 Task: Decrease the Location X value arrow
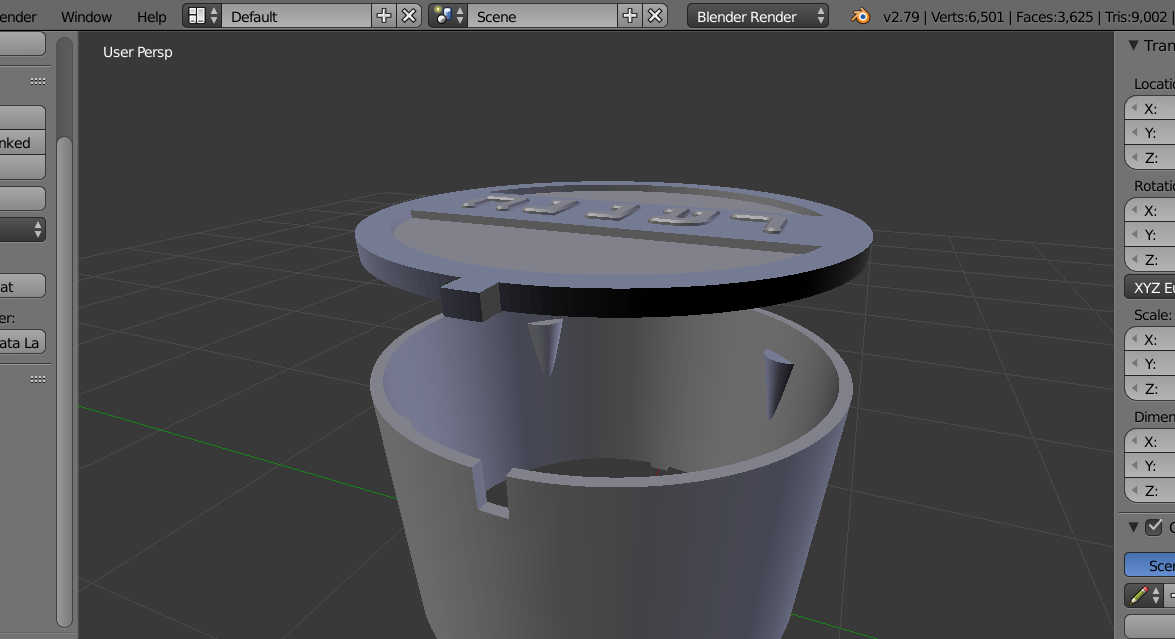1134,109
